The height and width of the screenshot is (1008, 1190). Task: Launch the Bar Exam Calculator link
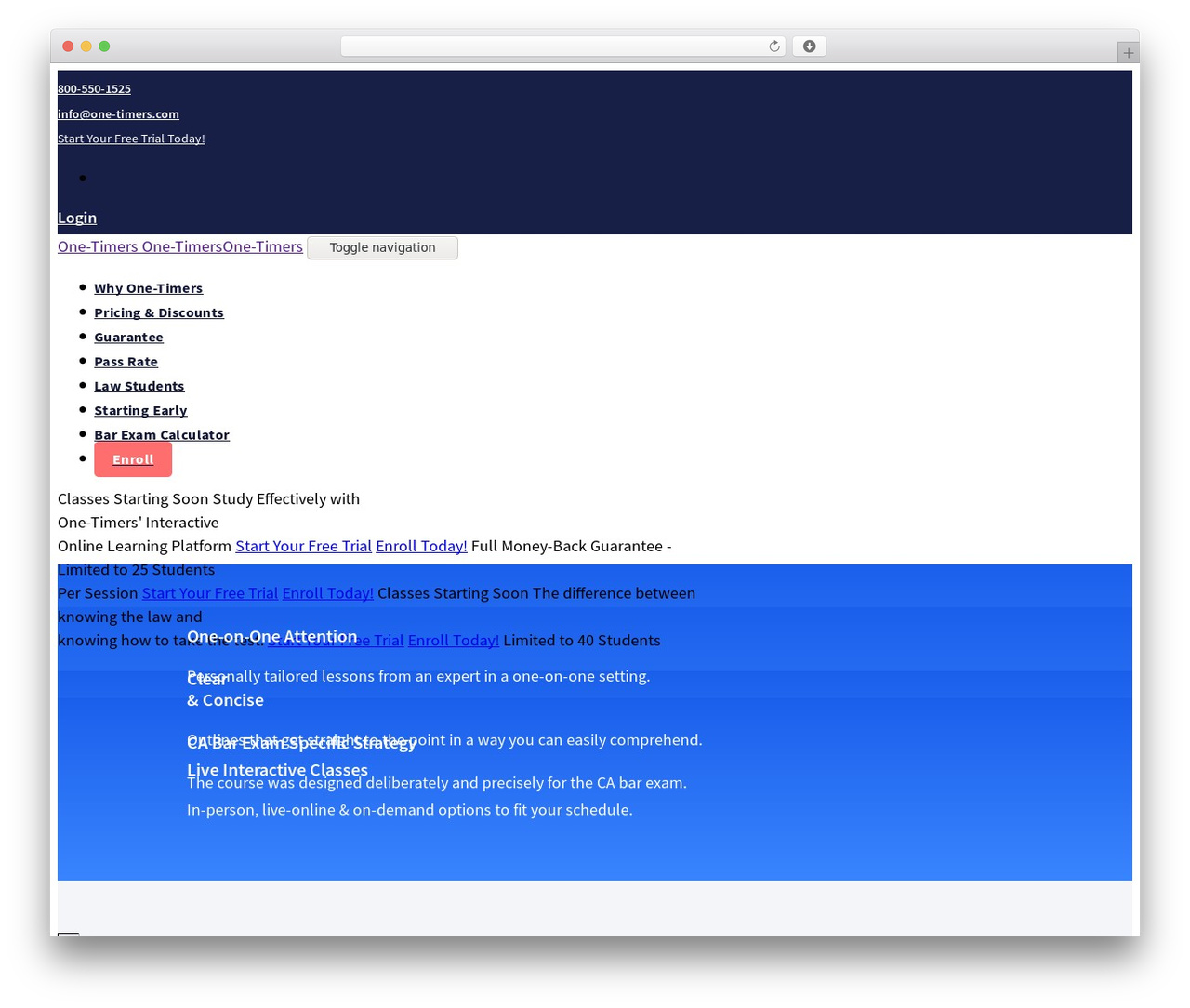pyautogui.click(x=162, y=434)
